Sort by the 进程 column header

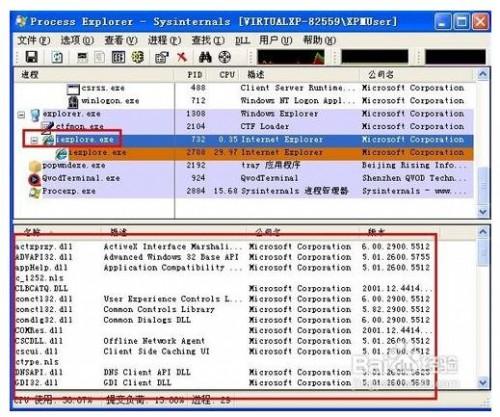coord(94,75)
